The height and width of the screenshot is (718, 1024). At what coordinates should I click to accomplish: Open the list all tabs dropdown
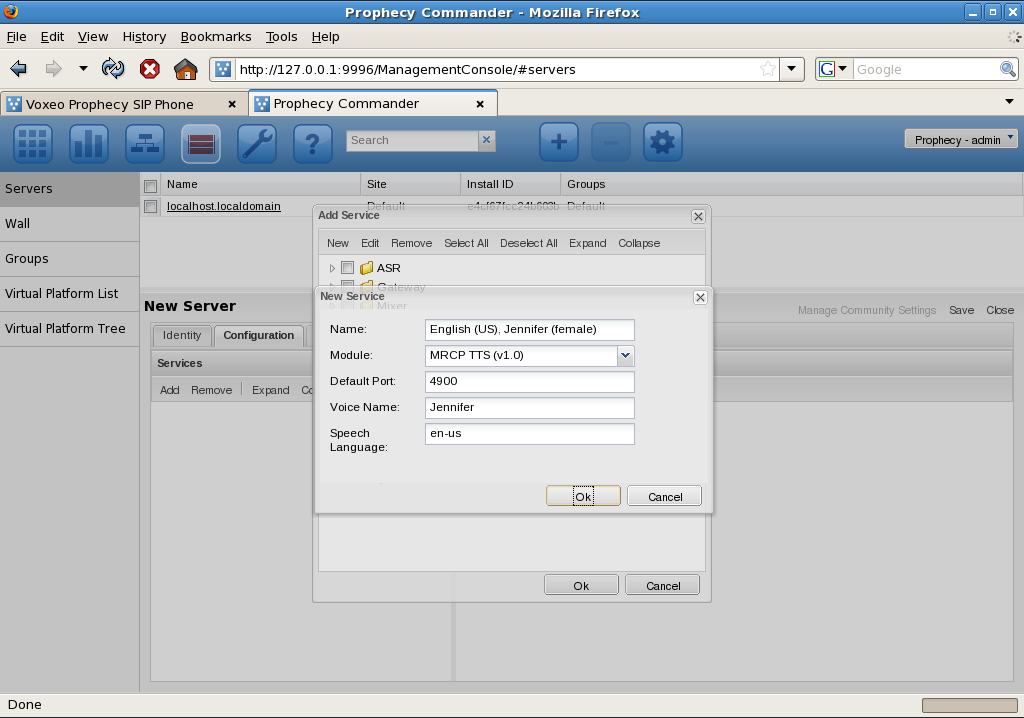[1010, 101]
